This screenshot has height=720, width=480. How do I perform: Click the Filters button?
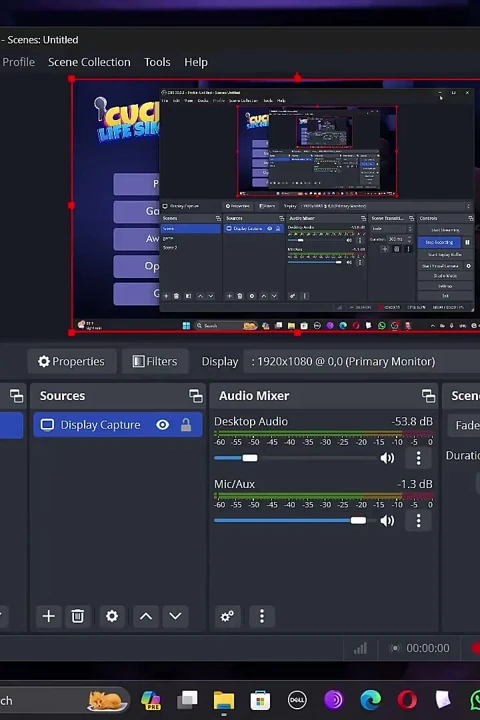point(155,361)
